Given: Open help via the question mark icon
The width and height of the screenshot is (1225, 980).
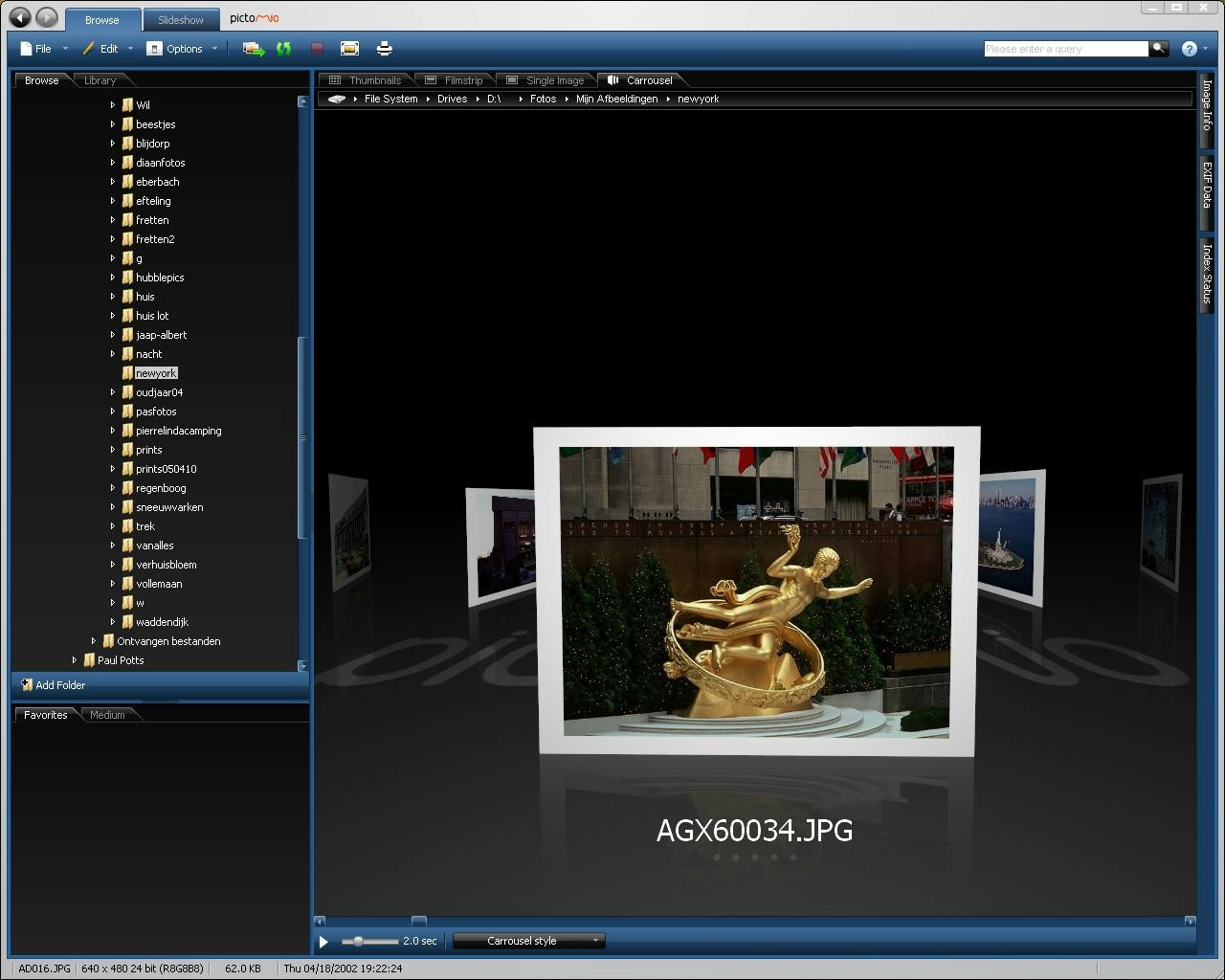Looking at the screenshot, I should [x=1190, y=49].
